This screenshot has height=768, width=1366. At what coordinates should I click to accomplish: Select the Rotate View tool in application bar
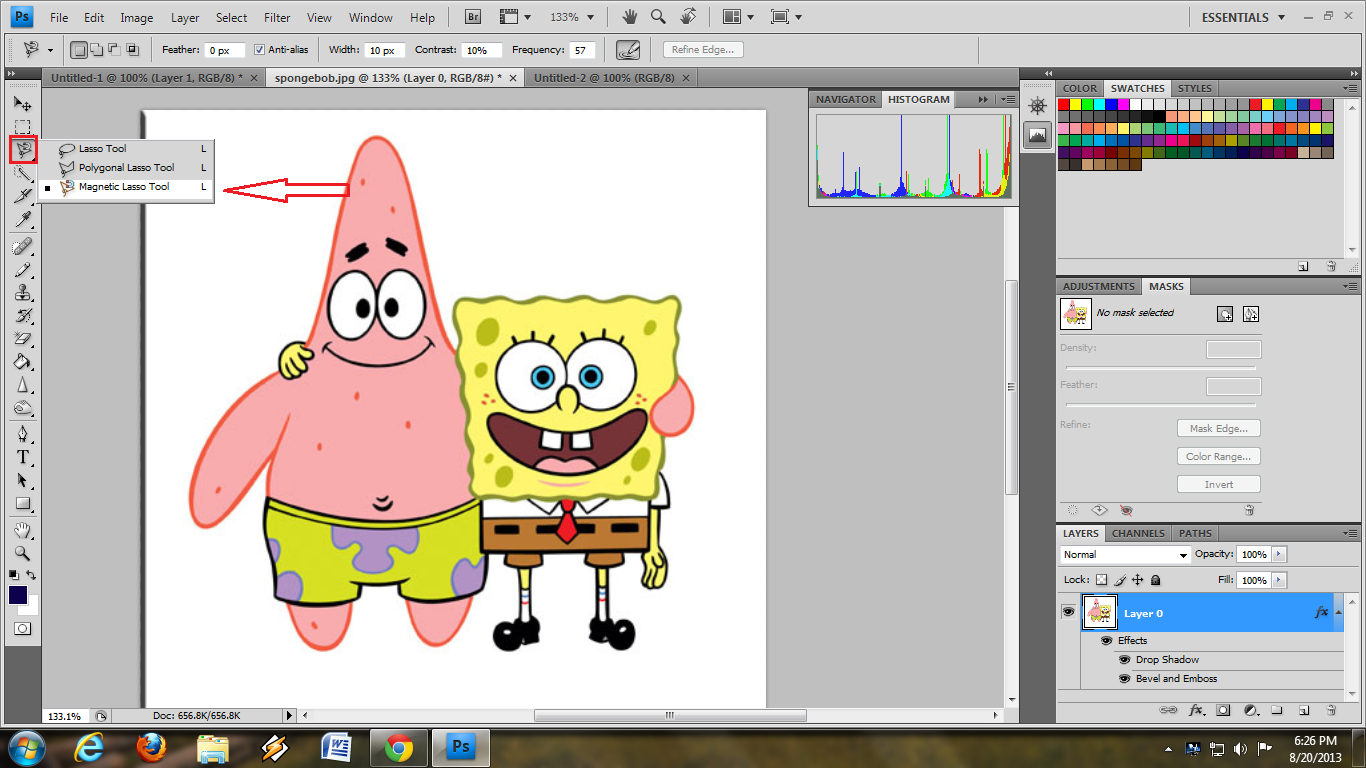688,17
